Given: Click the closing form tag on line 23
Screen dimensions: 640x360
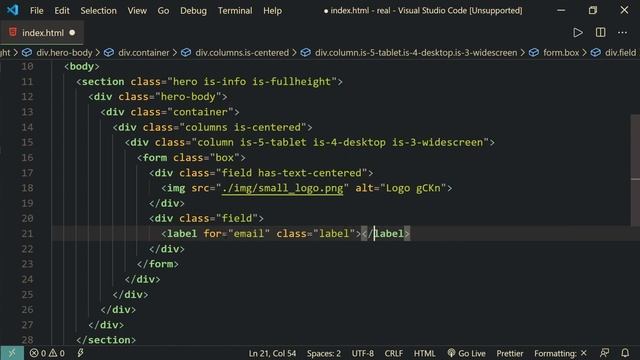Looking at the screenshot, I should click(x=158, y=264).
